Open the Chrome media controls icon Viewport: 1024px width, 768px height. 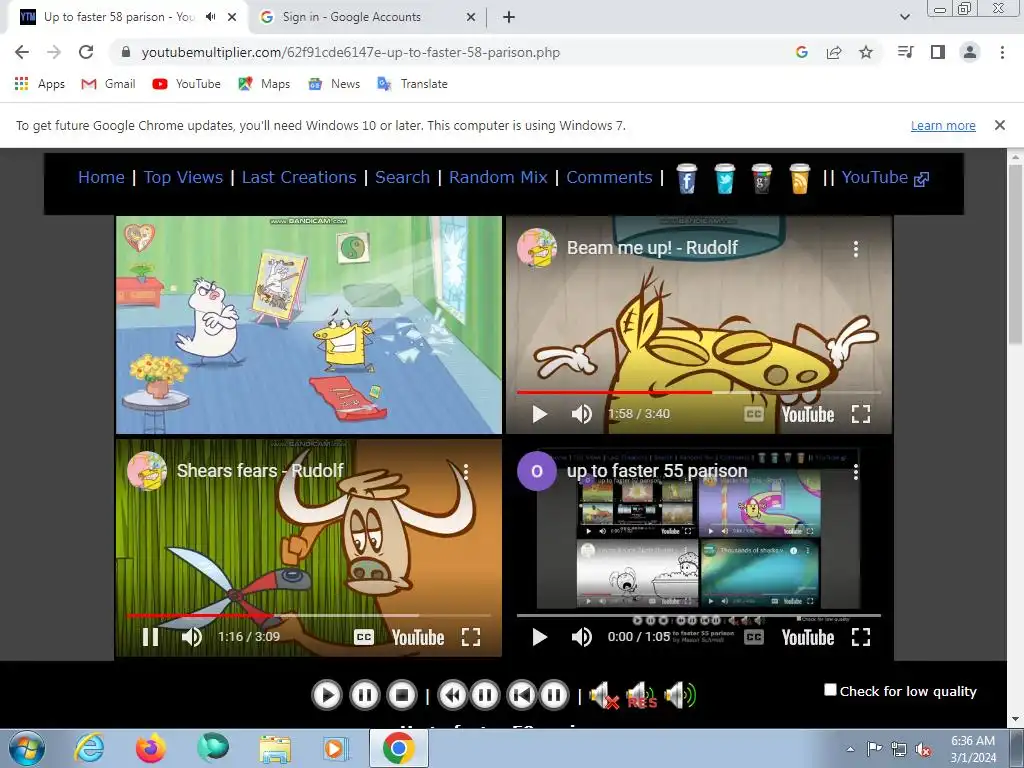click(905, 52)
